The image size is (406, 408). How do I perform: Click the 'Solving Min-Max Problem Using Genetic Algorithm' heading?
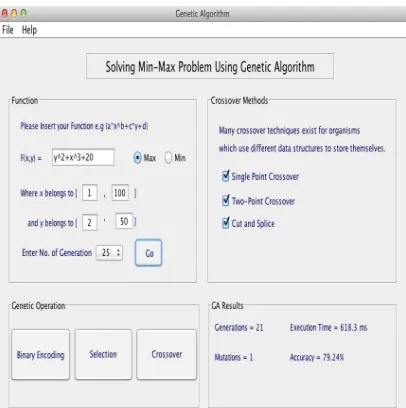210,67
